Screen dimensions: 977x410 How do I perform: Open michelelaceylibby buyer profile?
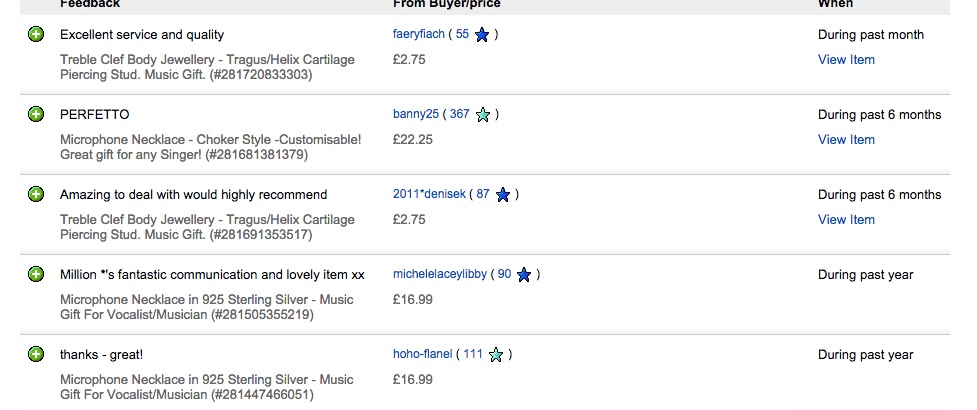coord(440,274)
